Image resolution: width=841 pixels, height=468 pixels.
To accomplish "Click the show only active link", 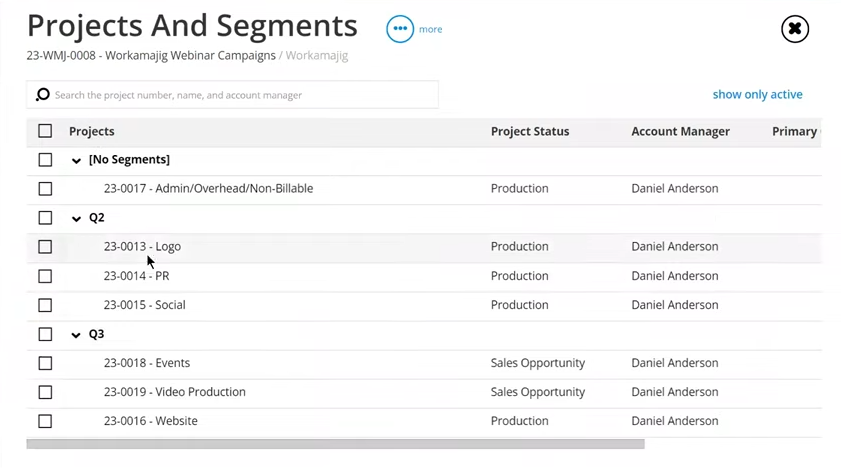I will pyautogui.click(x=757, y=94).
